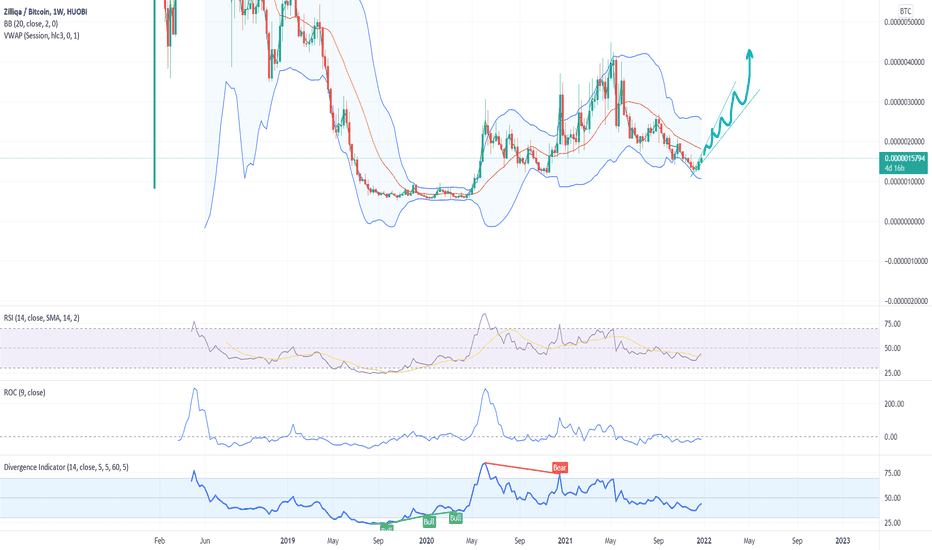This screenshot has width=932, height=550.
Task: Open the Divergence Indicator legend label
Action: (66, 467)
